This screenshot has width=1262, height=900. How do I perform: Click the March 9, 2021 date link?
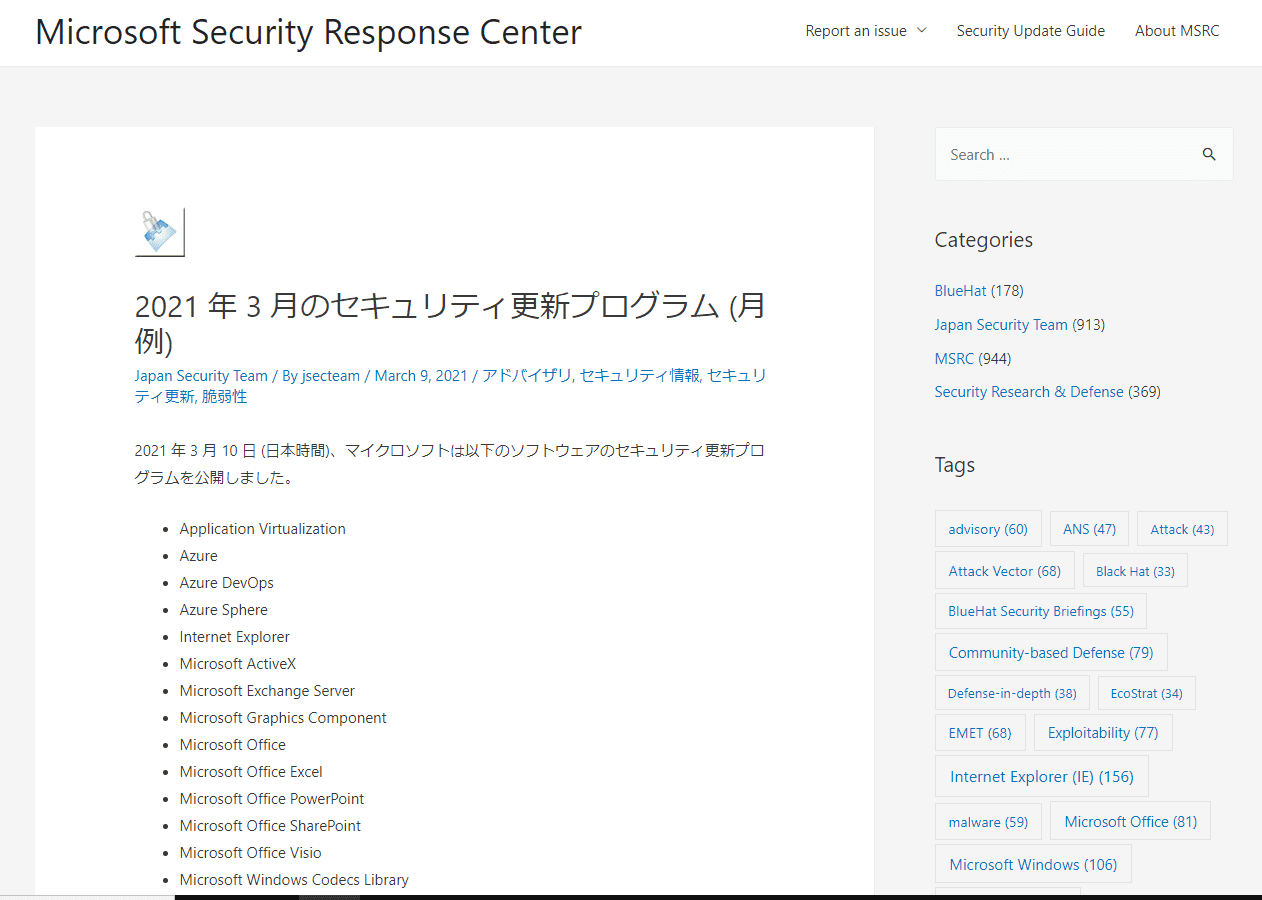point(421,376)
